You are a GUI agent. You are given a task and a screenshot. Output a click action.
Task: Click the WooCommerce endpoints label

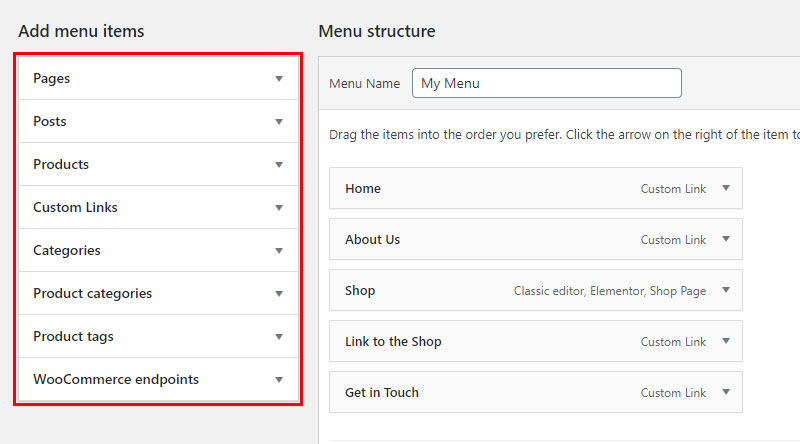(116, 379)
